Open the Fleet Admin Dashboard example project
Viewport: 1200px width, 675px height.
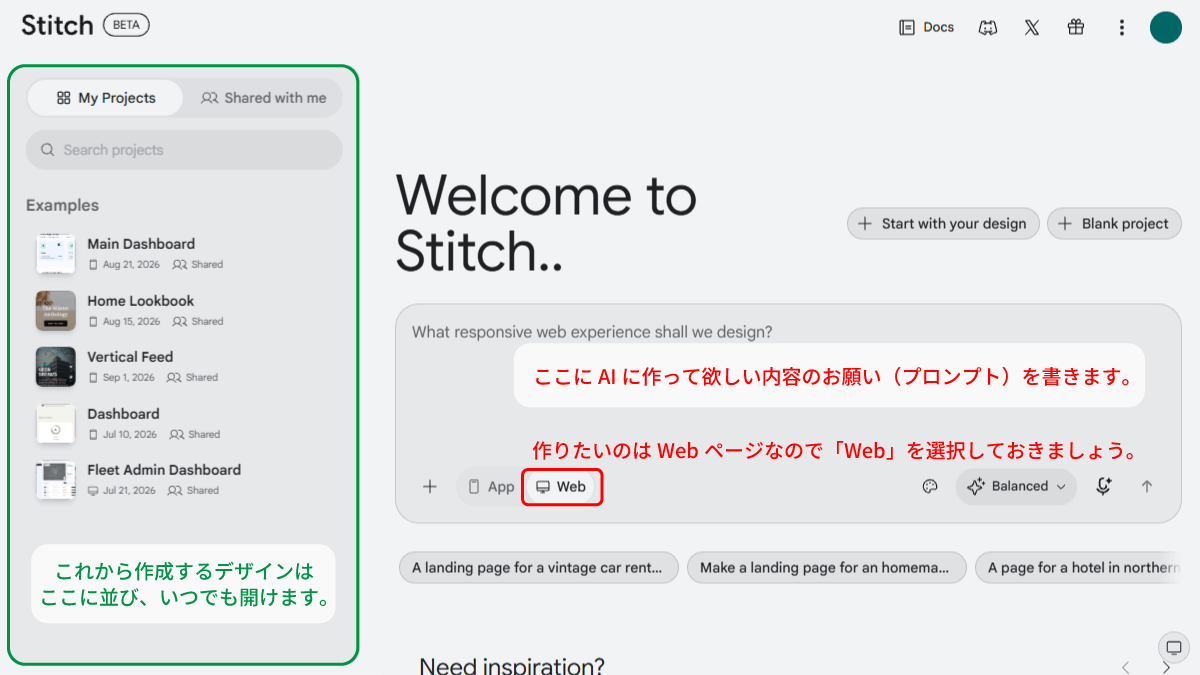(184, 479)
